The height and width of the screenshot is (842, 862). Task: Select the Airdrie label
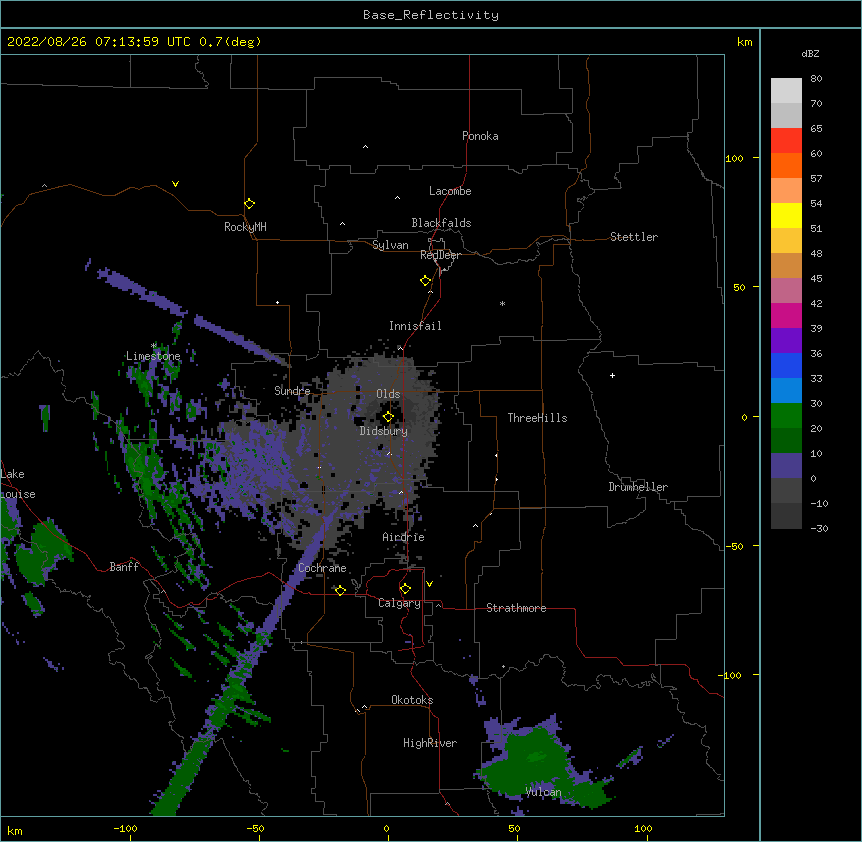tap(404, 537)
